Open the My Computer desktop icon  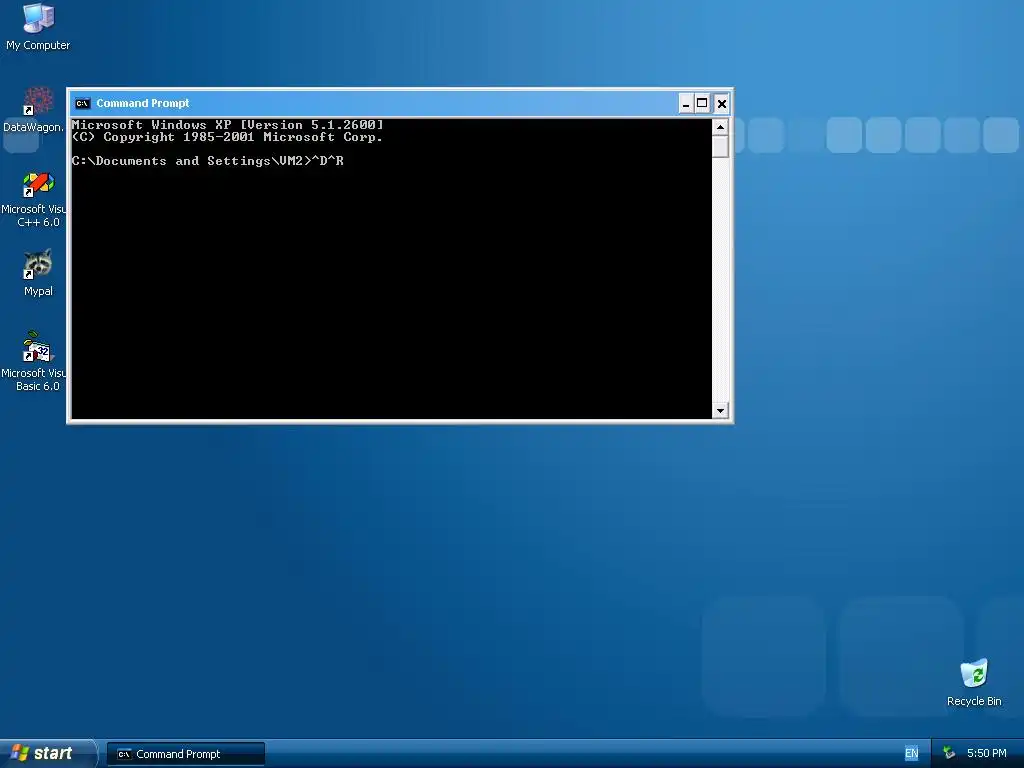[x=38, y=26]
